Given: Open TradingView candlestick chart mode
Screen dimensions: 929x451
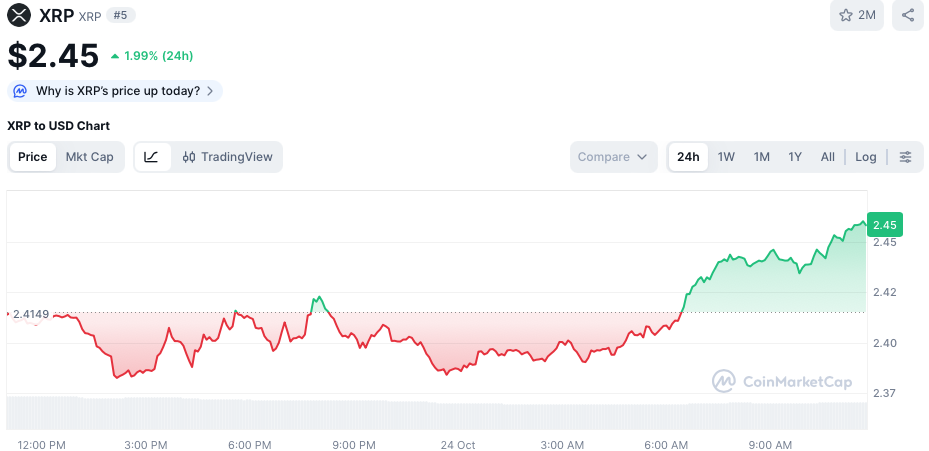Looking at the screenshot, I should point(227,157).
